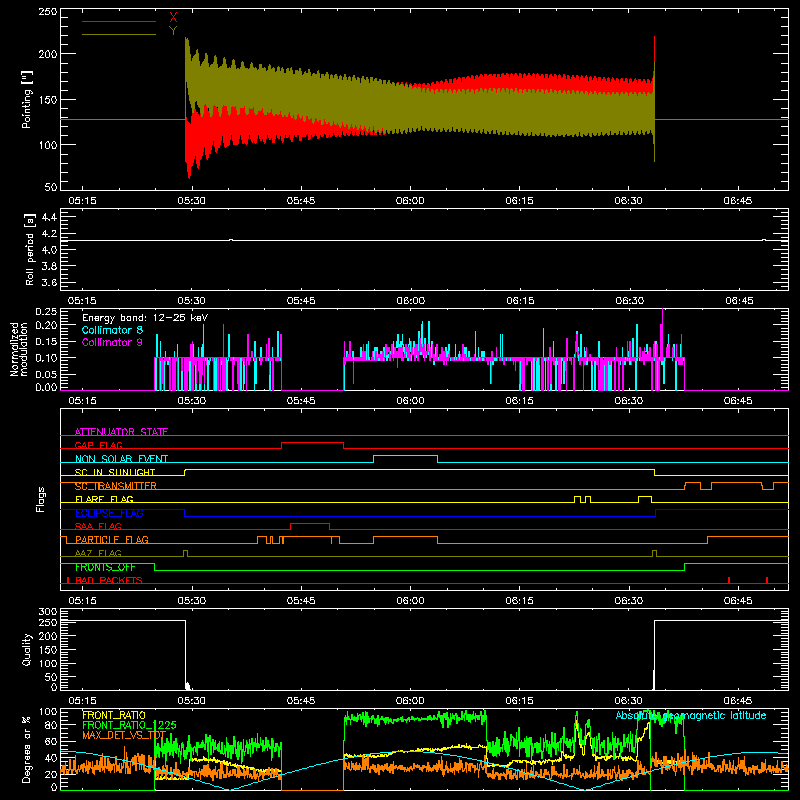Viewport: 800px width, 800px height.
Task: Select the SC_TRANSMITTER flag label
Action: pyautogui.click(x=115, y=486)
